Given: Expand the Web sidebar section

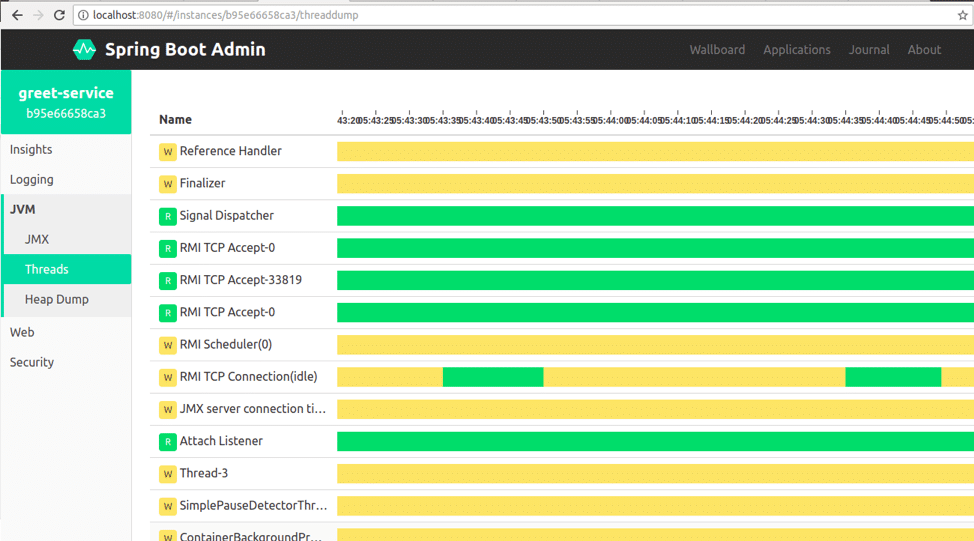Looking at the screenshot, I should (22, 332).
